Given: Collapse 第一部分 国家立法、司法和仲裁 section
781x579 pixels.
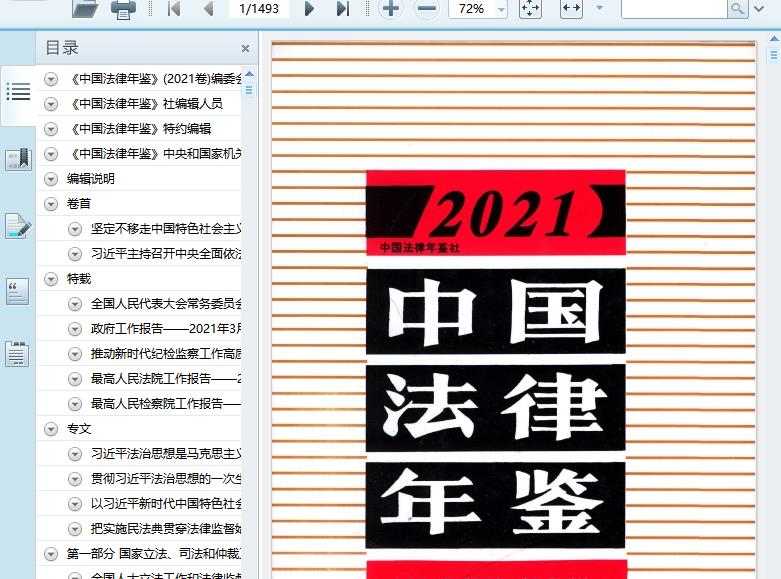Looking at the screenshot, I should pos(51,554).
